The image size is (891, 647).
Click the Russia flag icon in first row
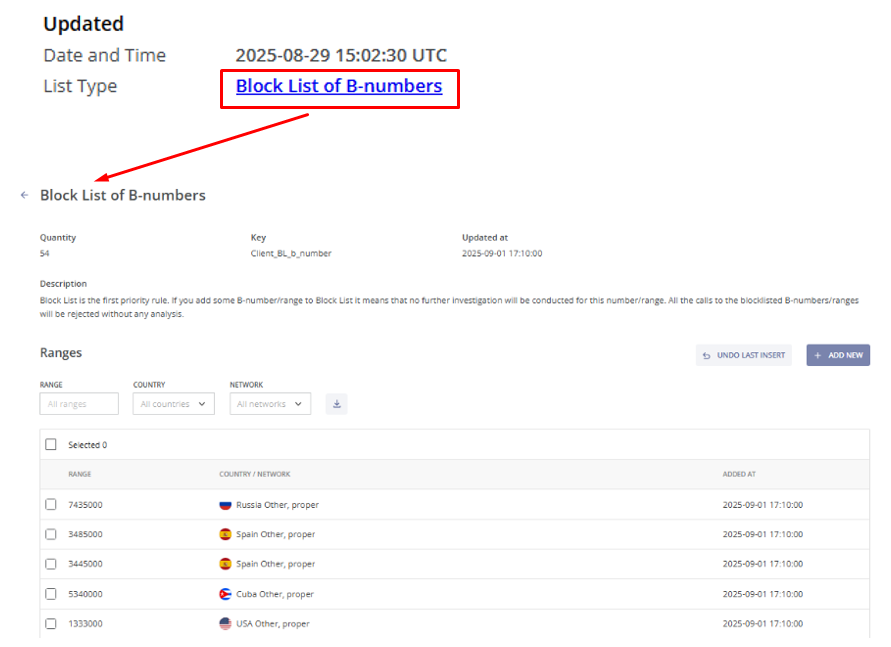[x=225, y=505]
